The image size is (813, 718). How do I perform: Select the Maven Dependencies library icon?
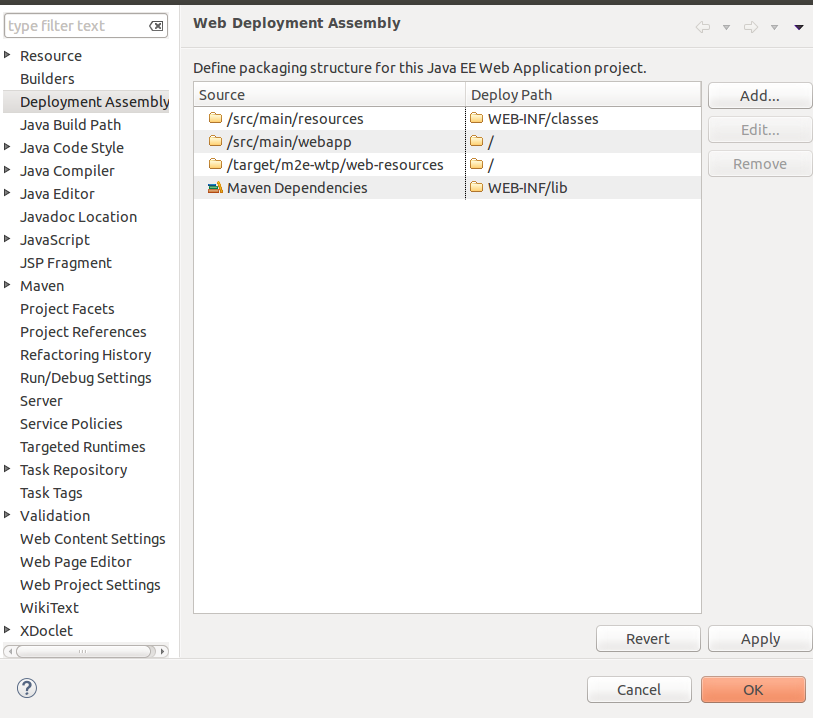(215, 188)
